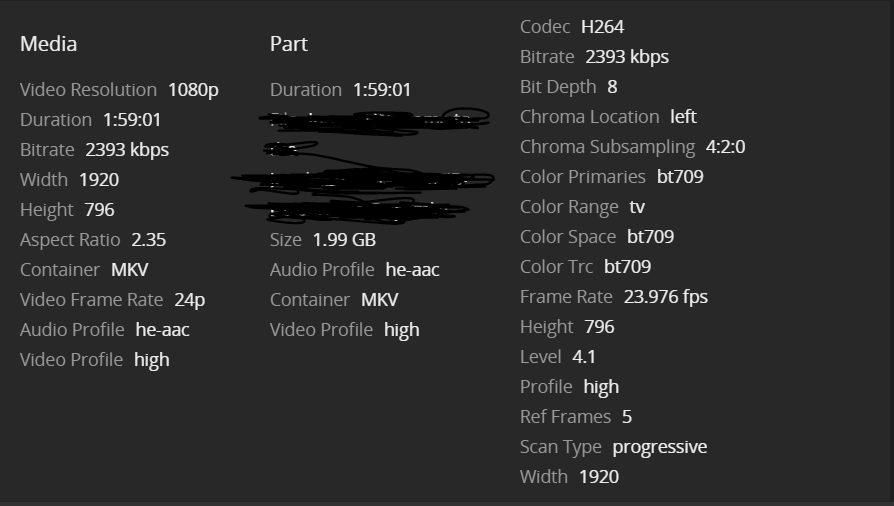Image resolution: width=894 pixels, height=506 pixels.
Task: Click the Codec H264 value
Action: tap(602, 27)
